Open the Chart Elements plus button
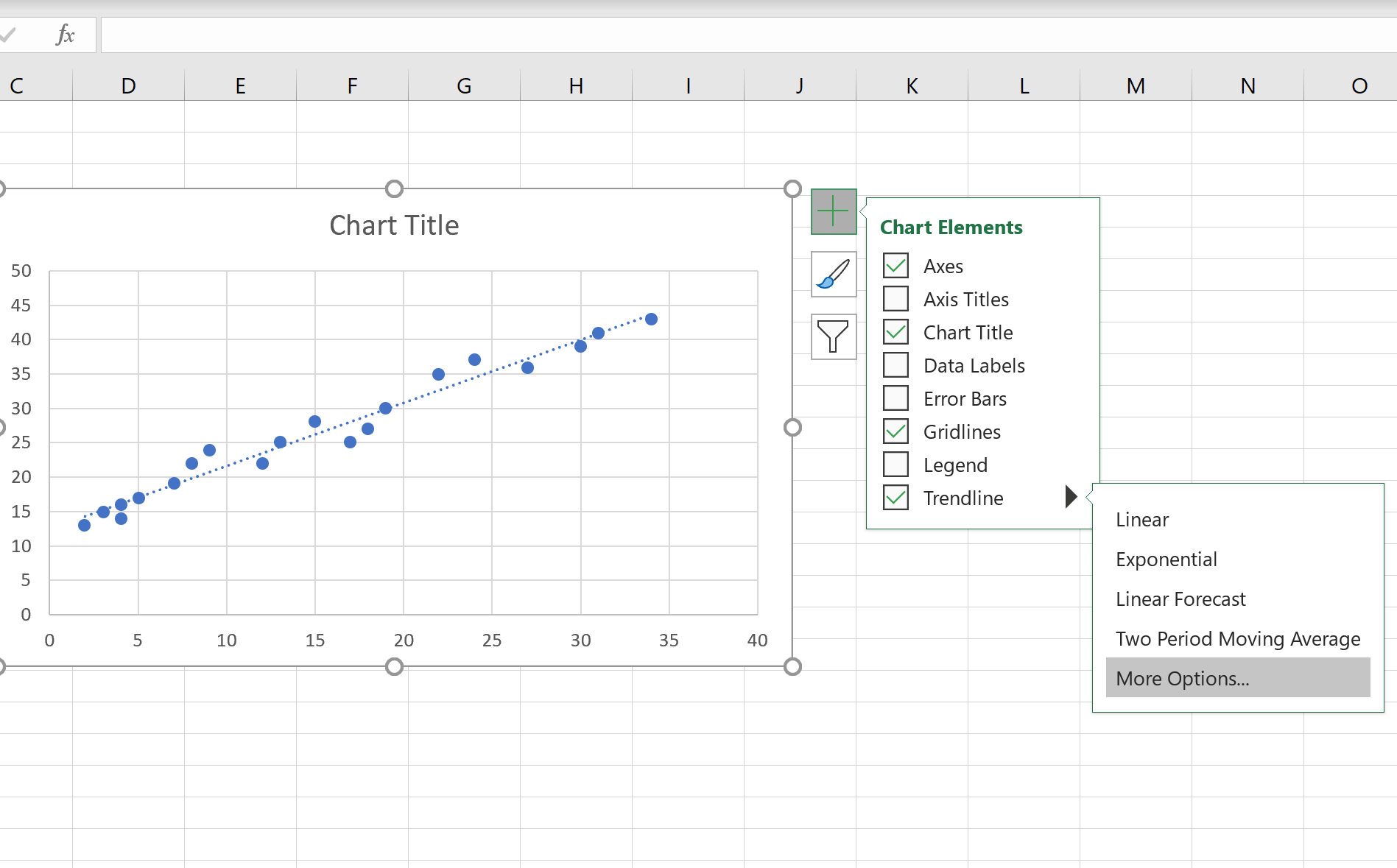The height and width of the screenshot is (868, 1397). pos(833,211)
